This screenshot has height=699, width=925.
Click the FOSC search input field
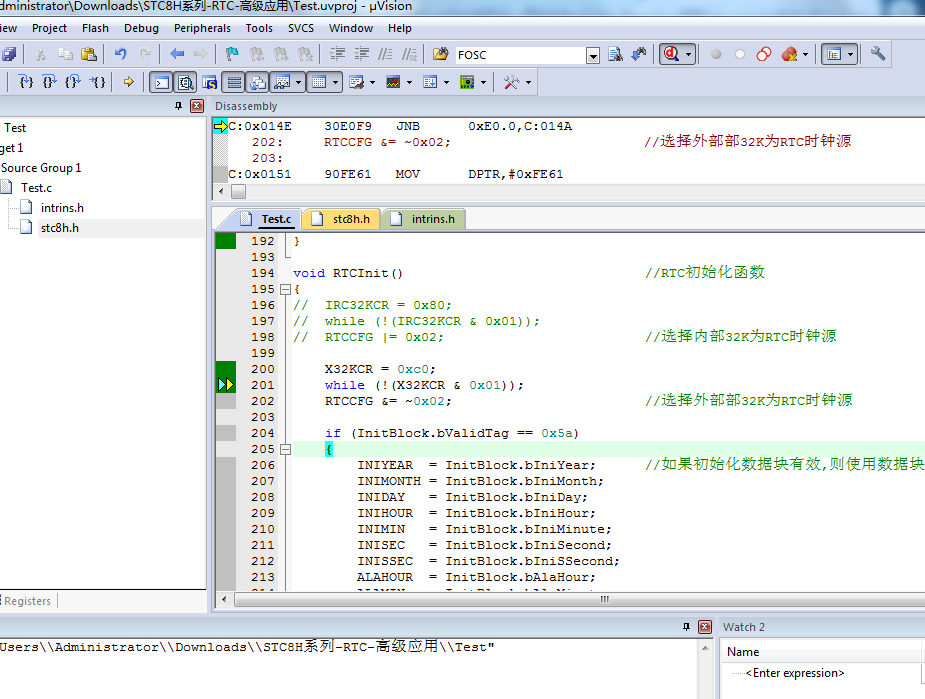pos(520,55)
